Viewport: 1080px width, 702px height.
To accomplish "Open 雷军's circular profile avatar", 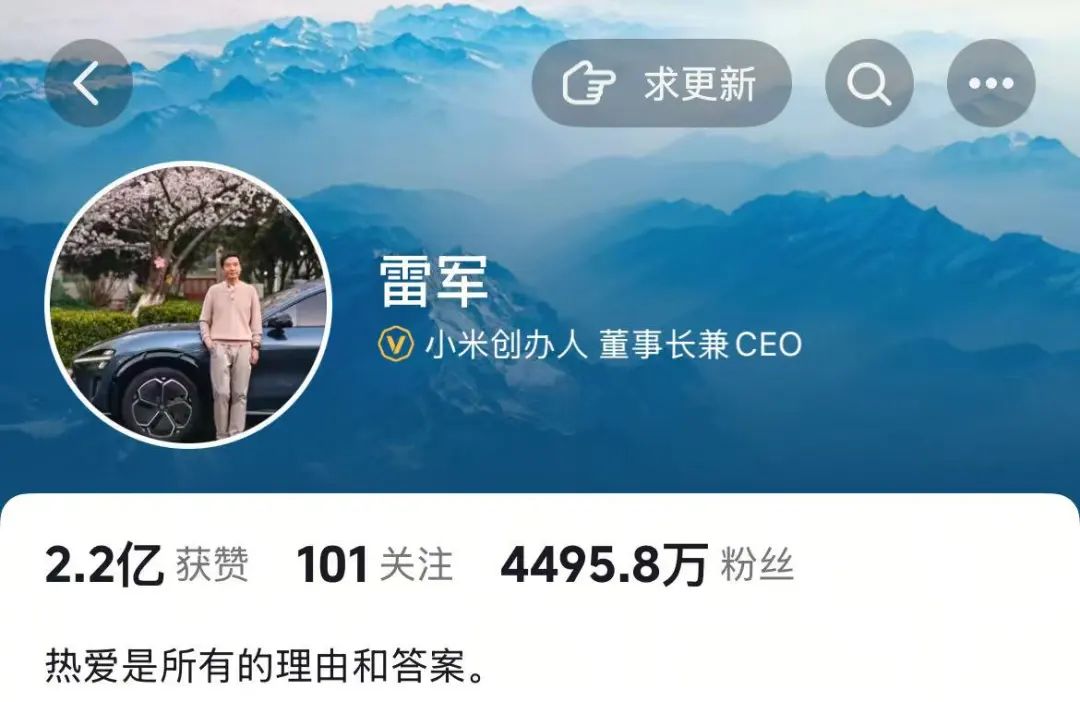I will tap(189, 305).
